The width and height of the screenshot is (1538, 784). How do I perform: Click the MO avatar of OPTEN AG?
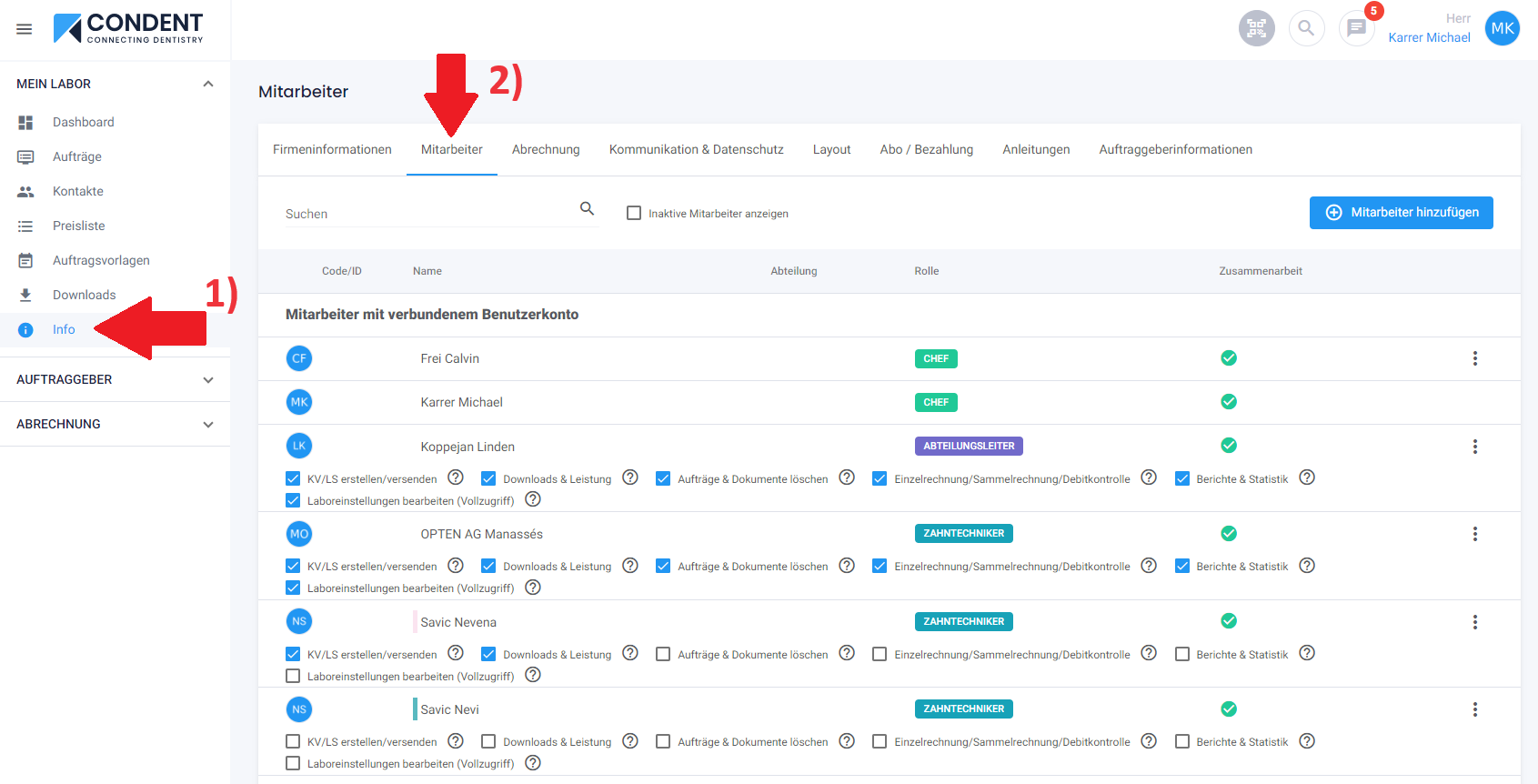click(299, 534)
